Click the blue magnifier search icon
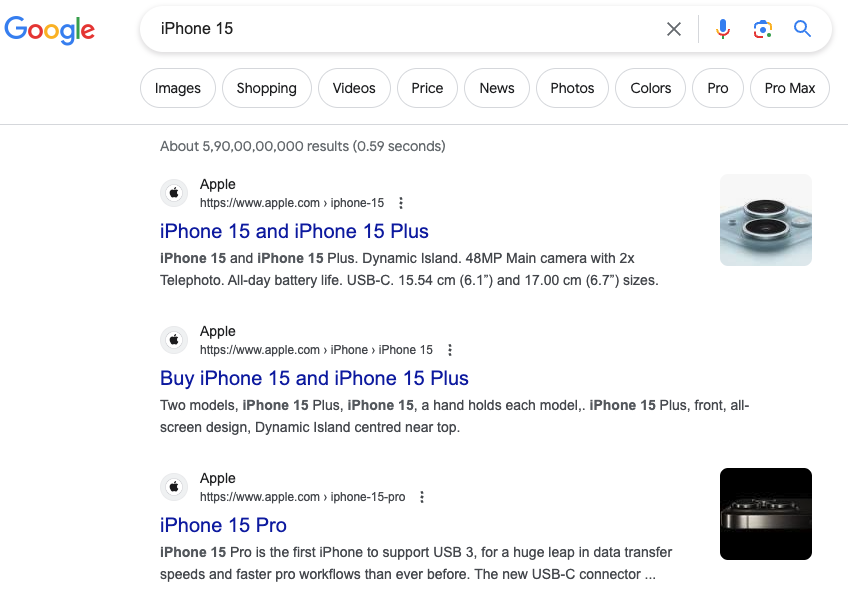The height and width of the screenshot is (593, 848). [802, 29]
